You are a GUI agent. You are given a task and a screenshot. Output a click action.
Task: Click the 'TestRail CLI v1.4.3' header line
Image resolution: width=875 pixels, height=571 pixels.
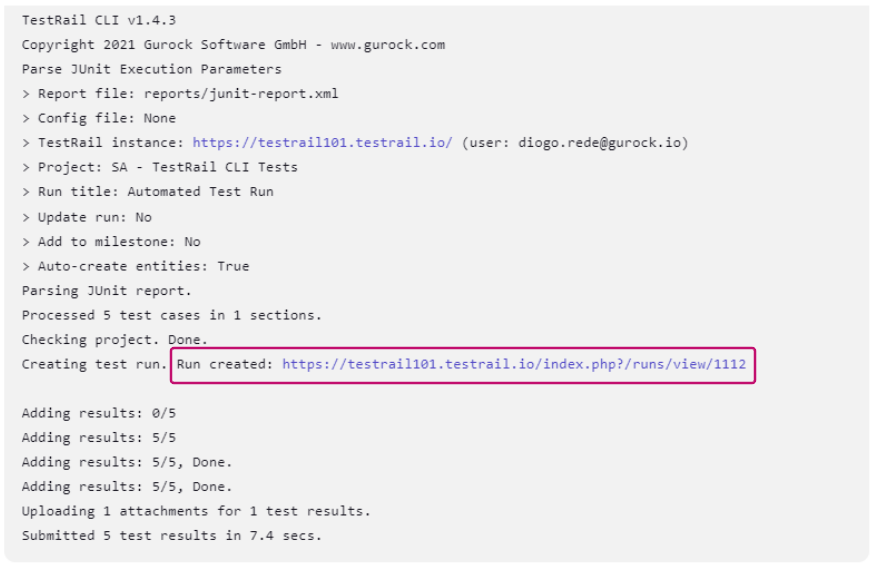point(99,20)
